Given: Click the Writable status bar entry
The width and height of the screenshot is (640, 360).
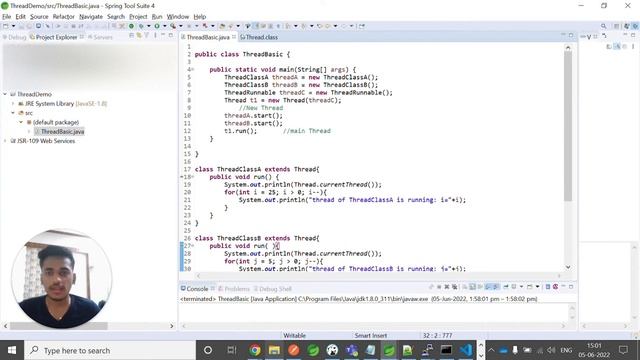Looking at the screenshot, I should (294, 336).
